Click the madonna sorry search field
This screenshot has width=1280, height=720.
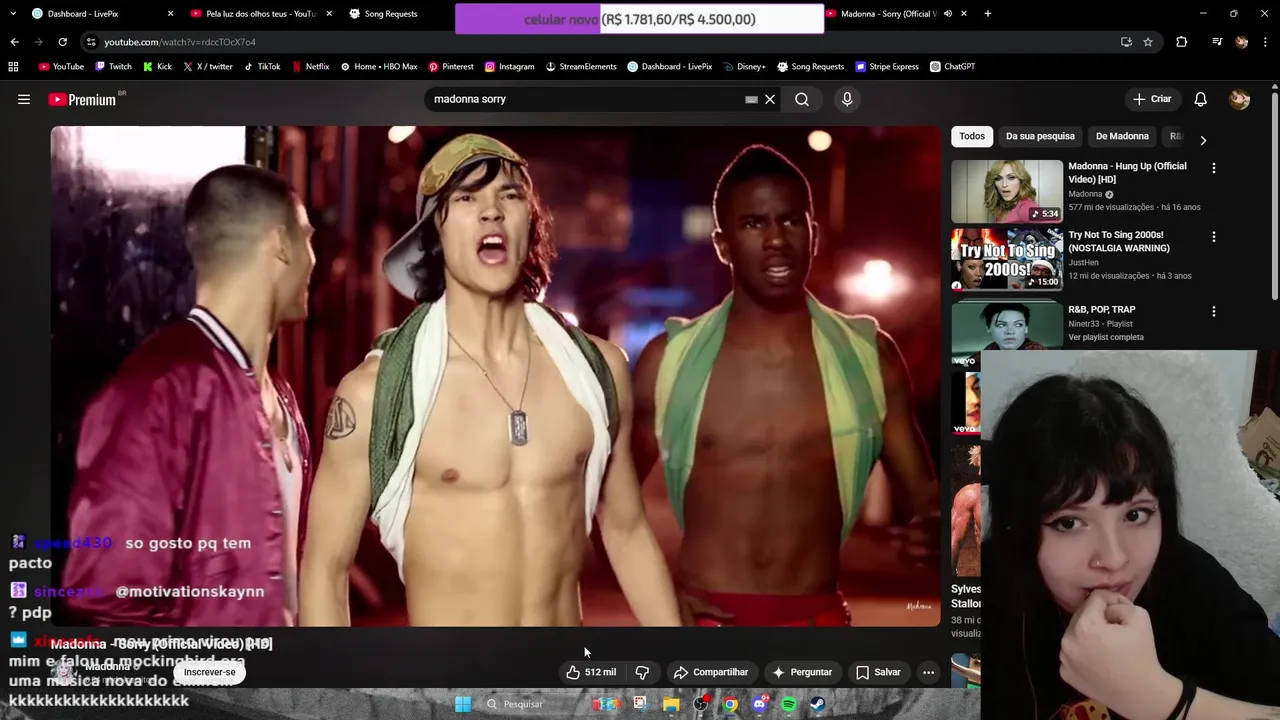click(x=585, y=99)
